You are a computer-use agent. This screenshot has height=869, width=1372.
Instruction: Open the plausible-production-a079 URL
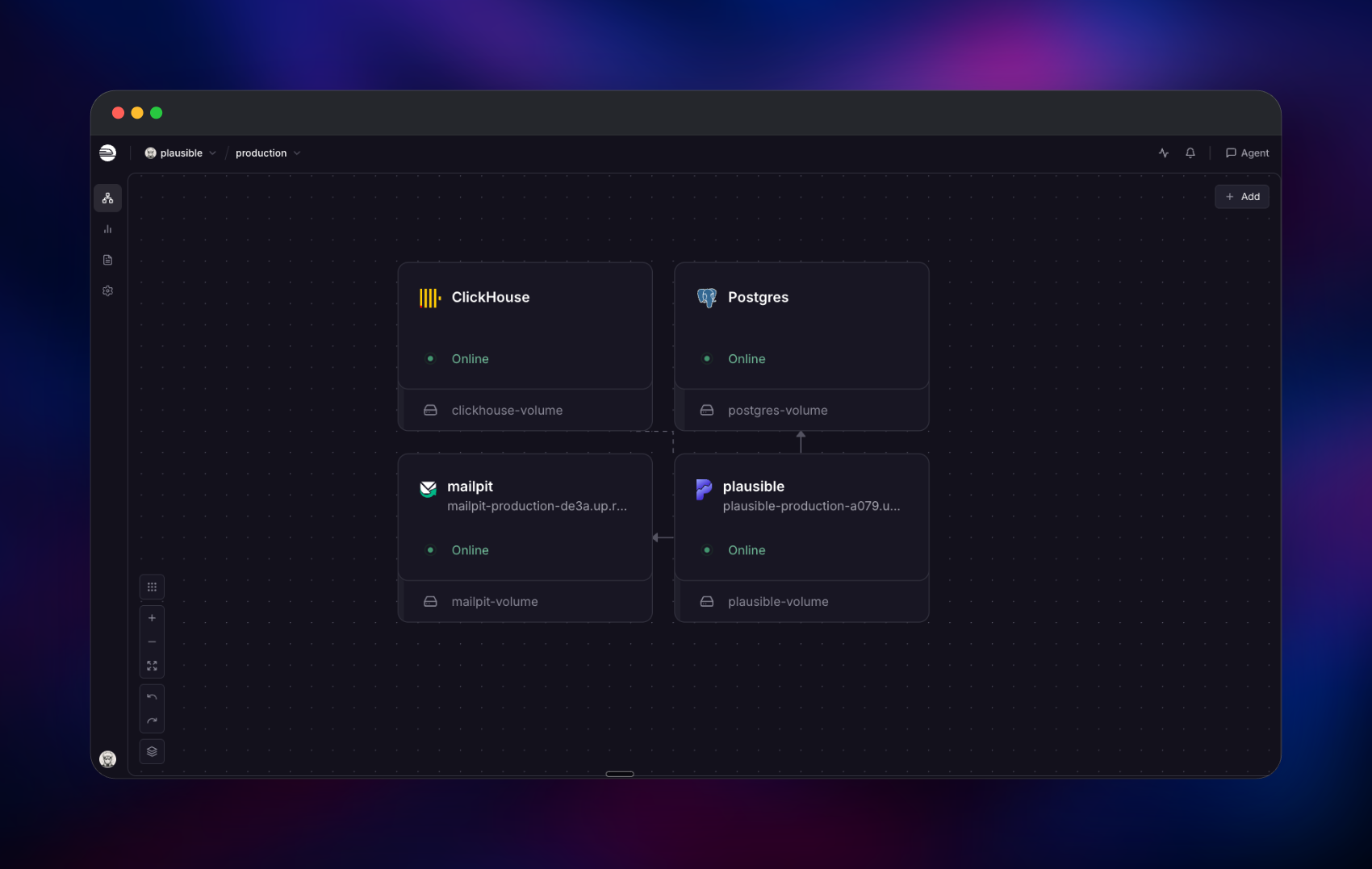[812, 506]
